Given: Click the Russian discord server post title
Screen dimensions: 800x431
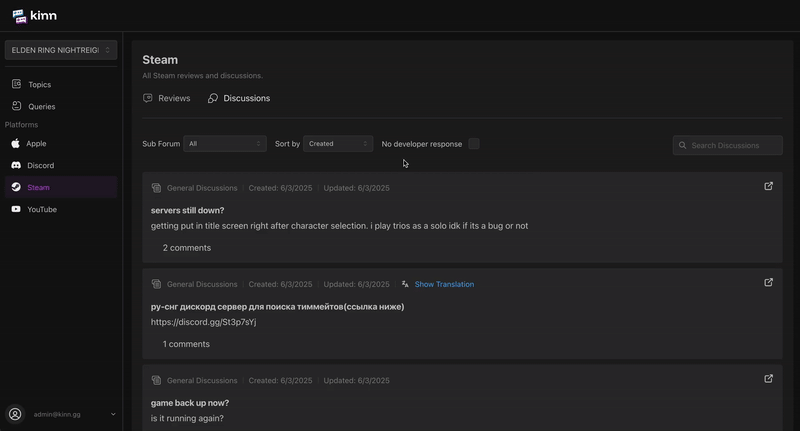Looking at the screenshot, I should pos(278,307).
